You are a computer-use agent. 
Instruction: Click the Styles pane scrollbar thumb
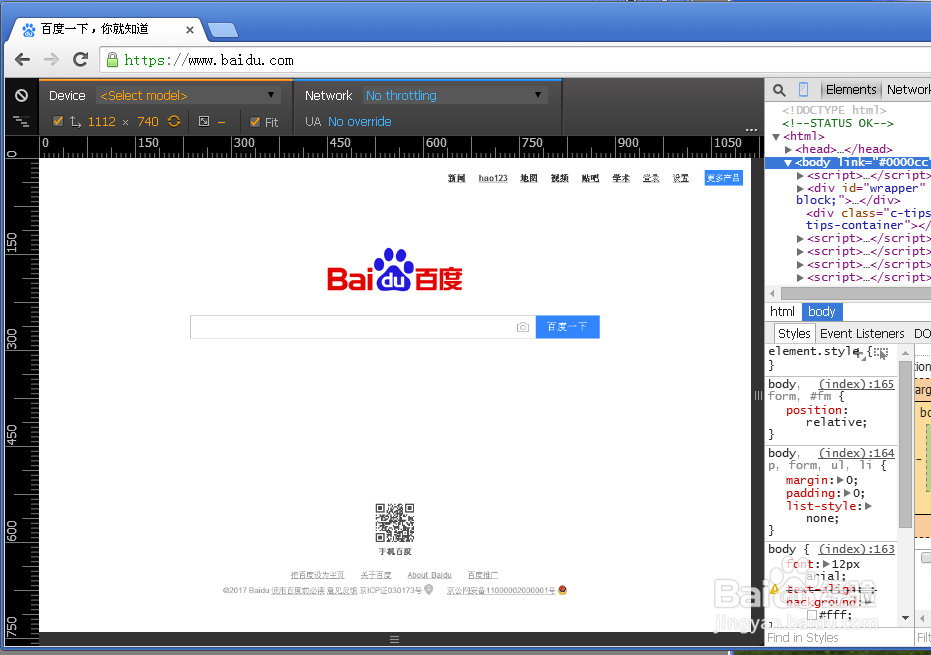[x=905, y=444]
